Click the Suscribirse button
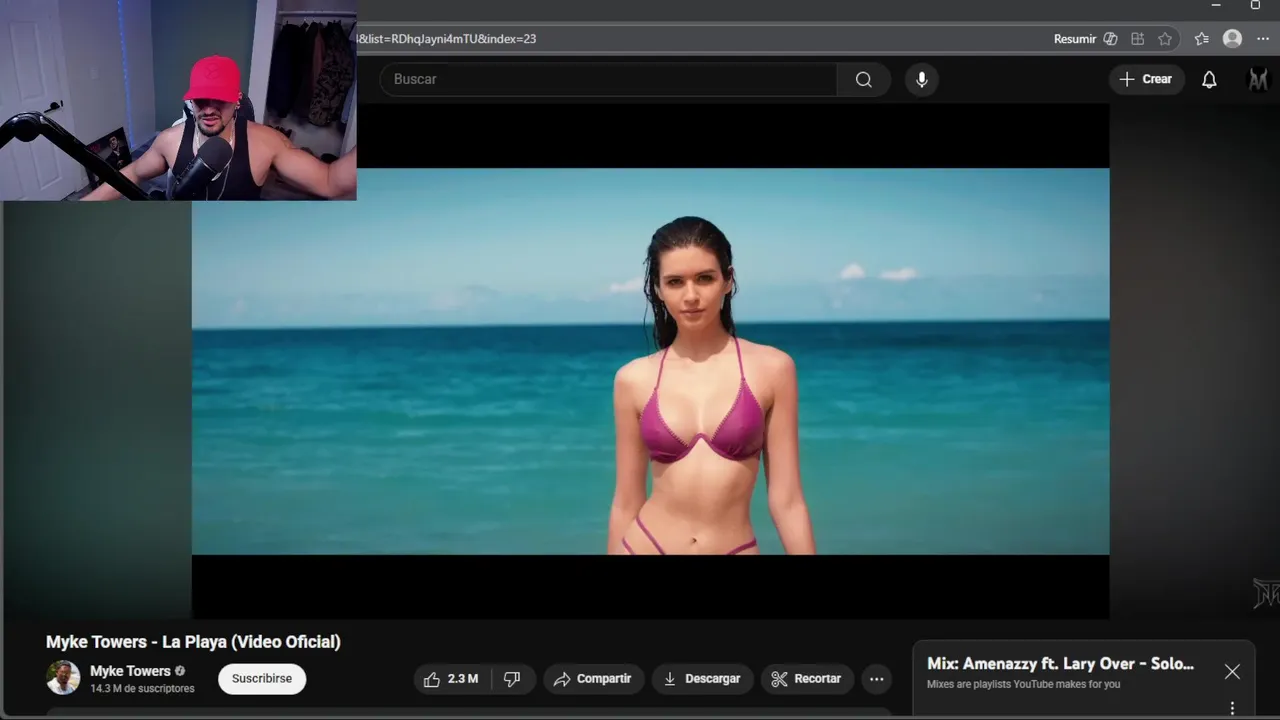1280x720 pixels. pyautogui.click(x=262, y=679)
